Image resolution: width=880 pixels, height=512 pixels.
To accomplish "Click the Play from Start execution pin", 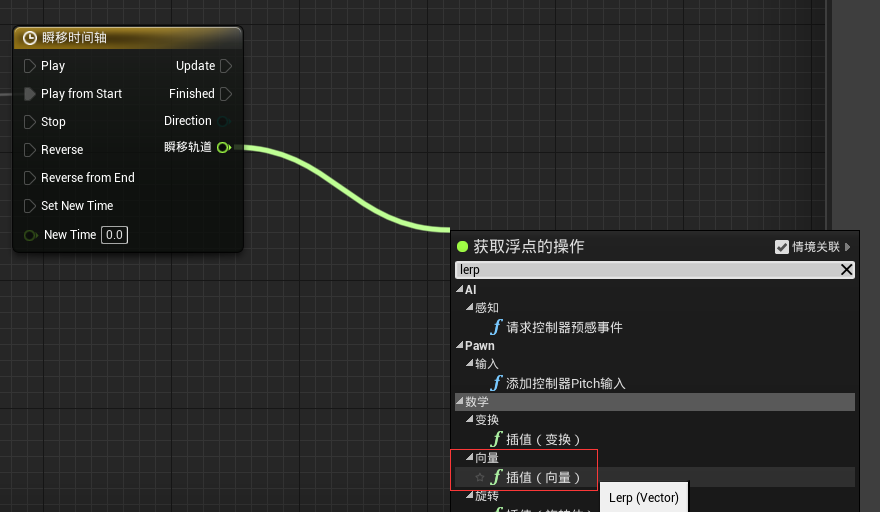I will 29,94.
